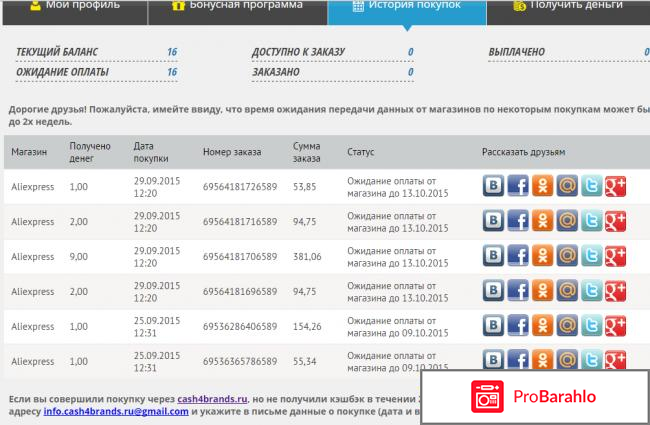Click Mail.ru icon for order 69564181696589
The width and height of the screenshot is (650, 425).
point(567,291)
